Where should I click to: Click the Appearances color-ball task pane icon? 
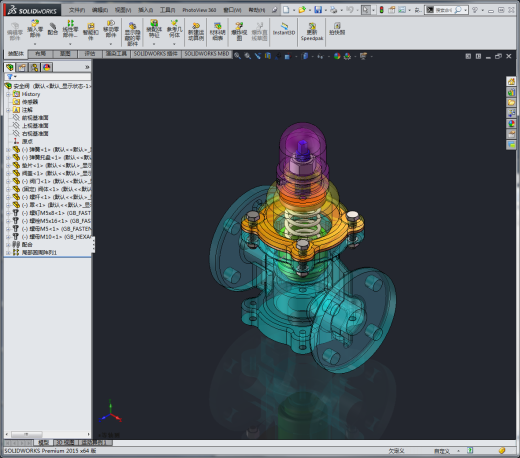point(511,124)
